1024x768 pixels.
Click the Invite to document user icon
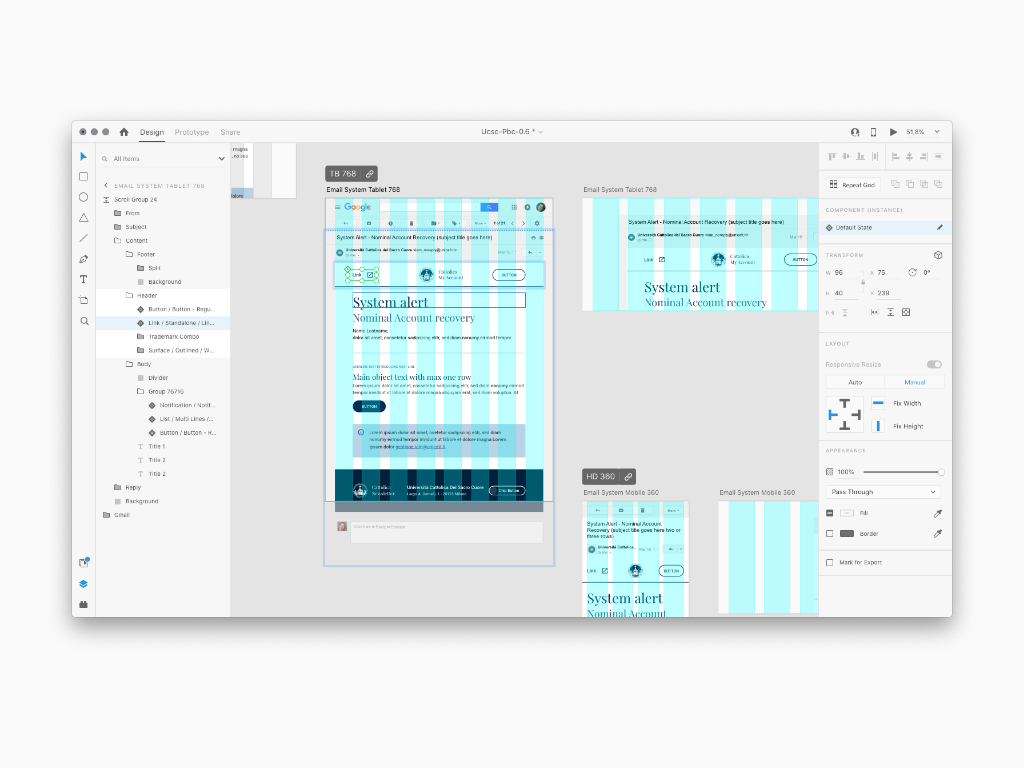(x=855, y=132)
